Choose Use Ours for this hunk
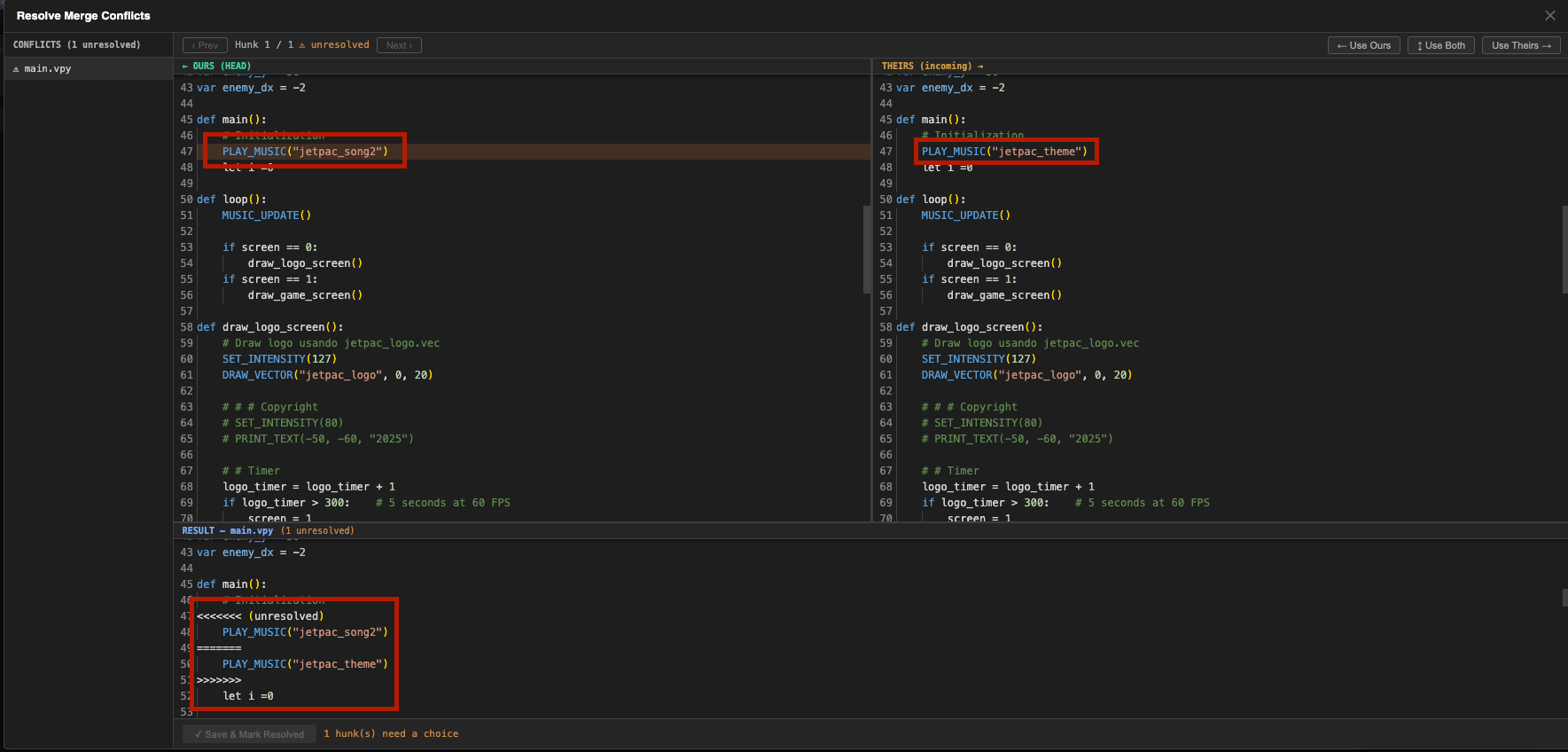1568x752 pixels. (x=1363, y=45)
